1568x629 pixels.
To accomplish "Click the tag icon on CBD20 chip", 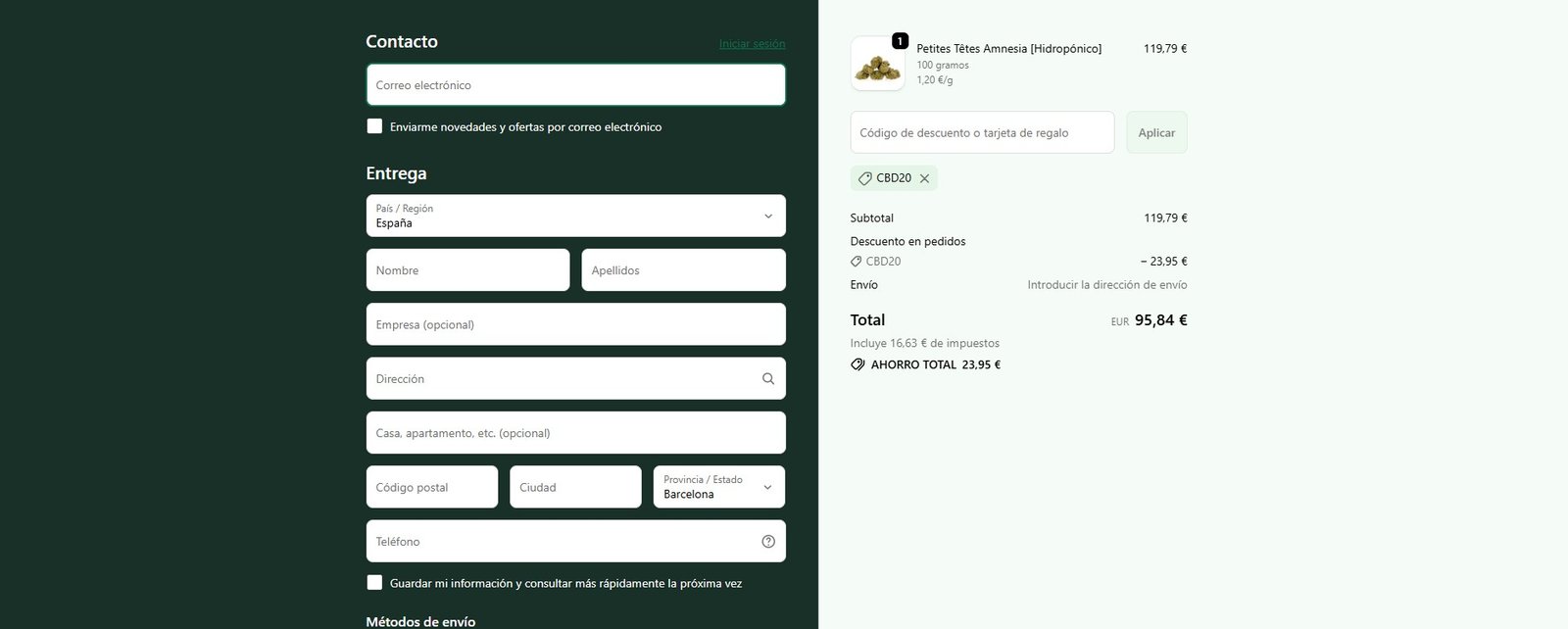I will [x=864, y=178].
